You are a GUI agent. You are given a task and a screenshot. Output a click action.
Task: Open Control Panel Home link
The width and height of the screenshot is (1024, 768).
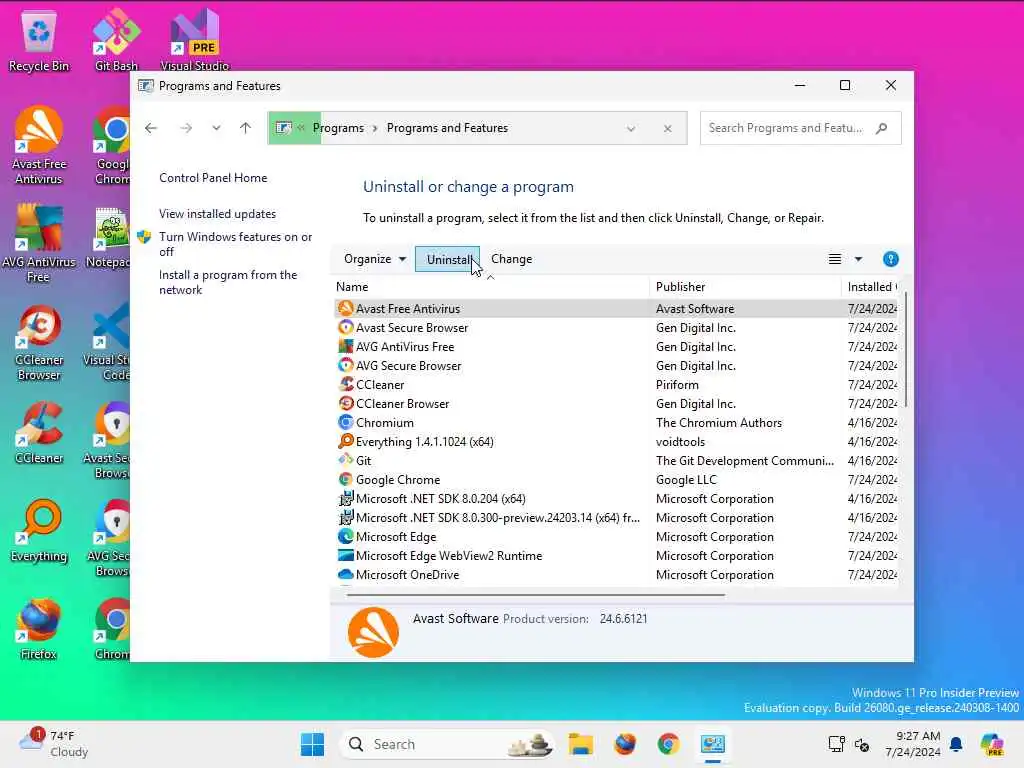point(213,178)
